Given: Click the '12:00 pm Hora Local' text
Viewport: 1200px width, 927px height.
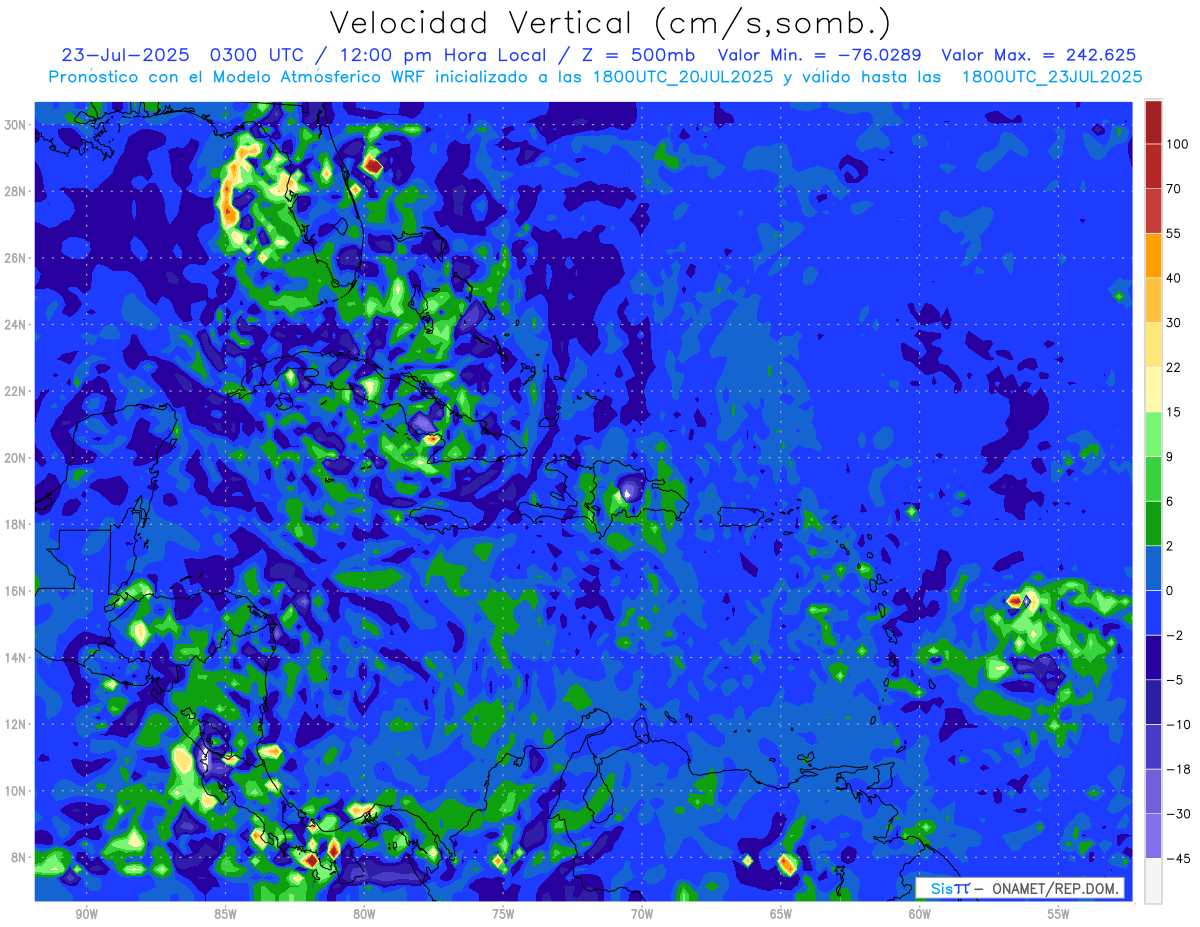Looking at the screenshot, I should [x=449, y=55].
